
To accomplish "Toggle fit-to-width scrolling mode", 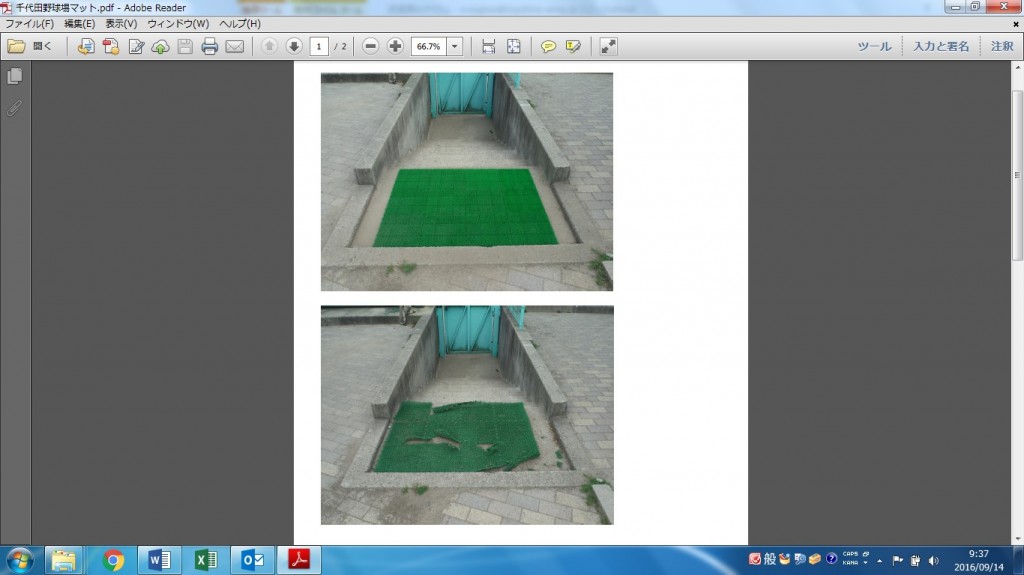I will click(x=488, y=46).
